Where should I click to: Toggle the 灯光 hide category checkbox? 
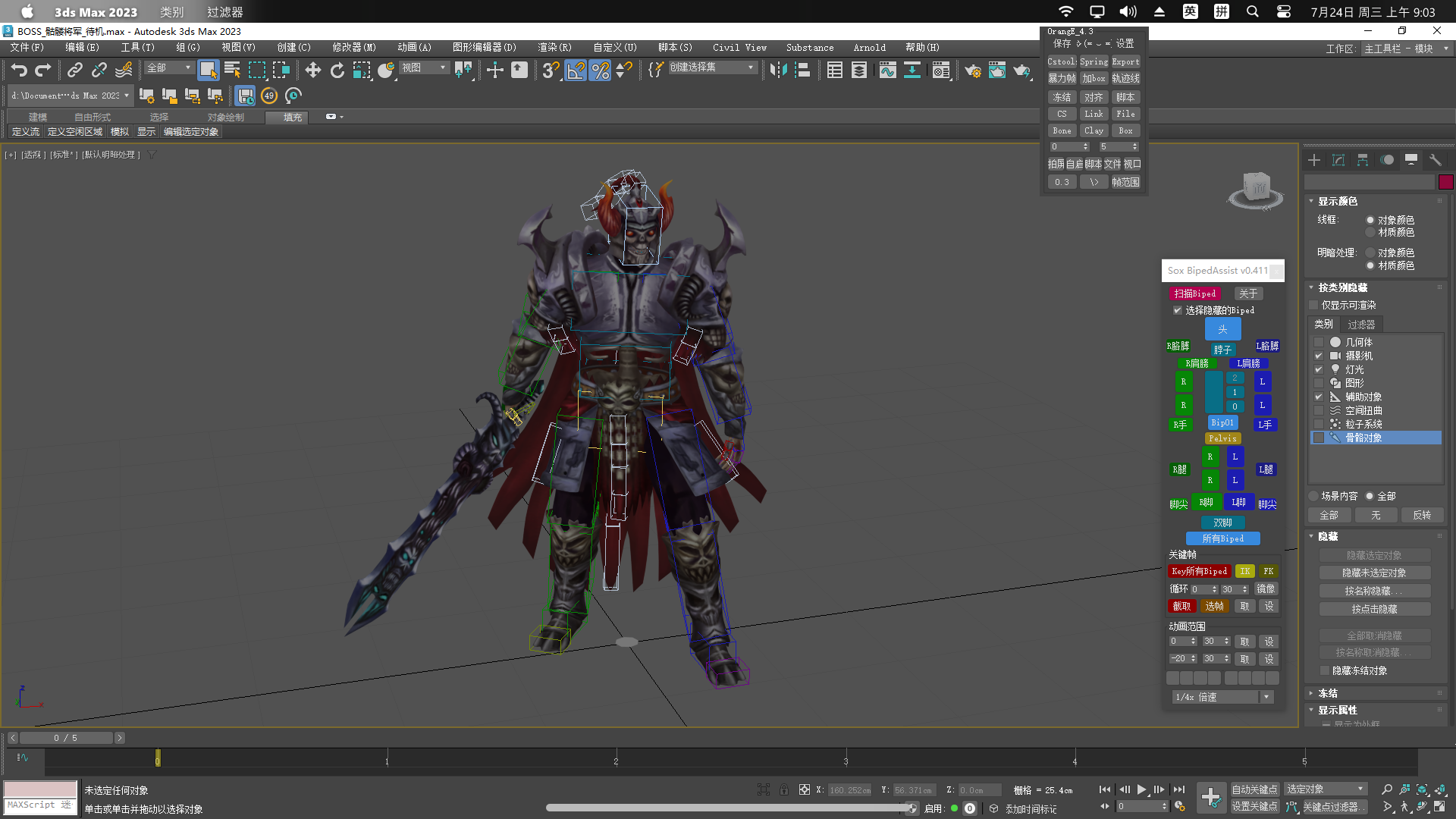click(1319, 369)
